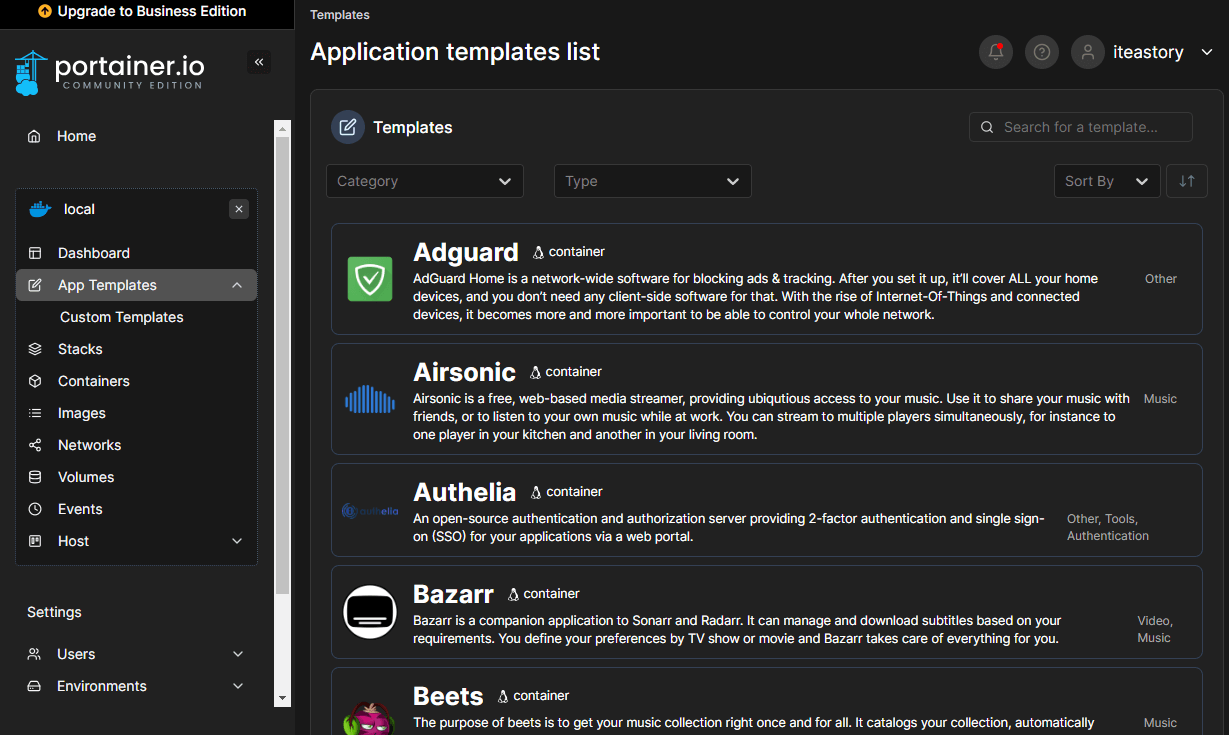Open the Authelia template title
Viewport: 1229px width, 735px height.
pos(465,492)
